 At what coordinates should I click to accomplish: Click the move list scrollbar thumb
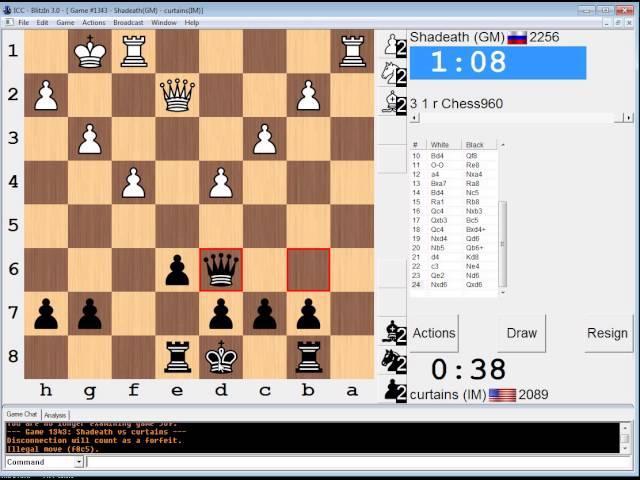tap(502, 244)
